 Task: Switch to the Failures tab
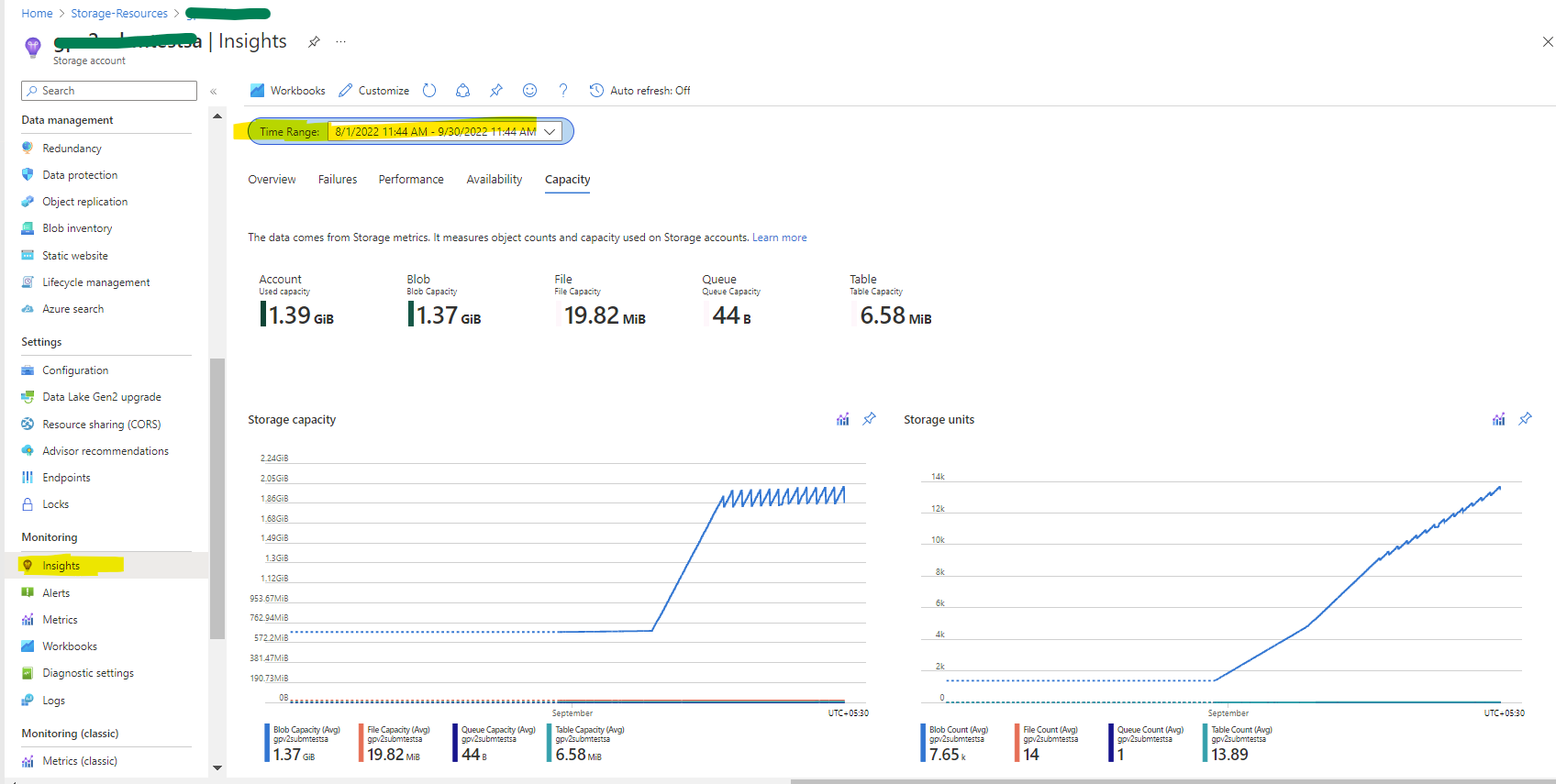click(338, 180)
